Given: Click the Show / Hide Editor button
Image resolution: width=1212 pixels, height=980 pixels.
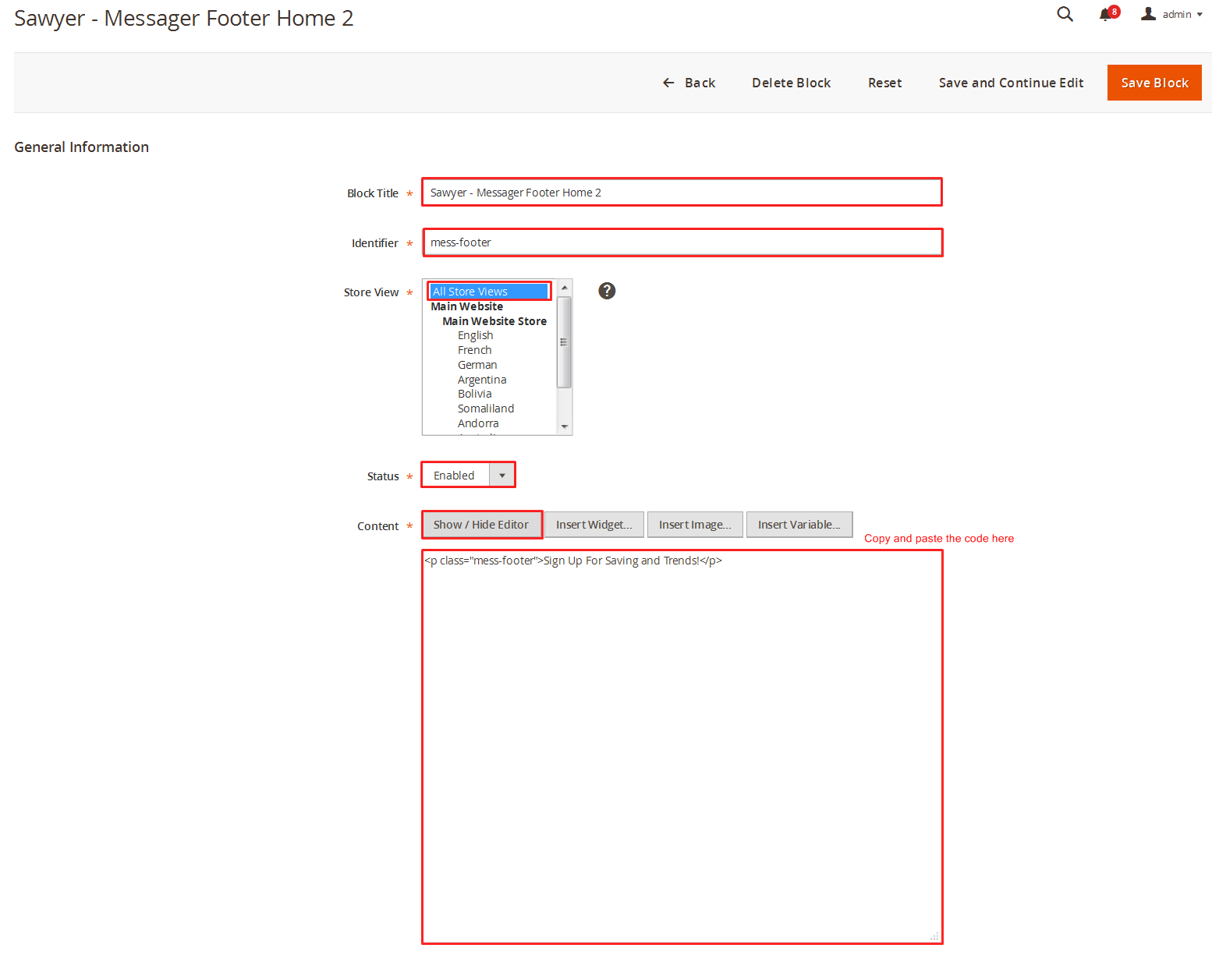Looking at the screenshot, I should click(481, 525).
